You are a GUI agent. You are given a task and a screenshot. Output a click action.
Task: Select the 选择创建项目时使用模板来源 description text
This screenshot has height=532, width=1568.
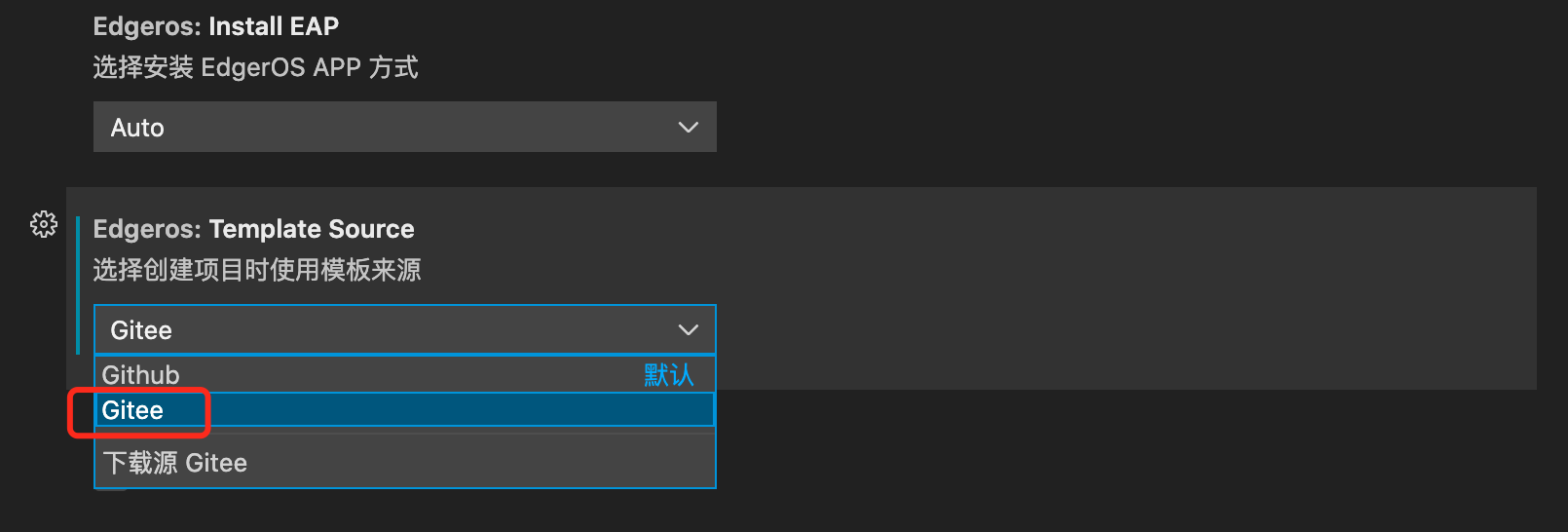tap(257, 270)
